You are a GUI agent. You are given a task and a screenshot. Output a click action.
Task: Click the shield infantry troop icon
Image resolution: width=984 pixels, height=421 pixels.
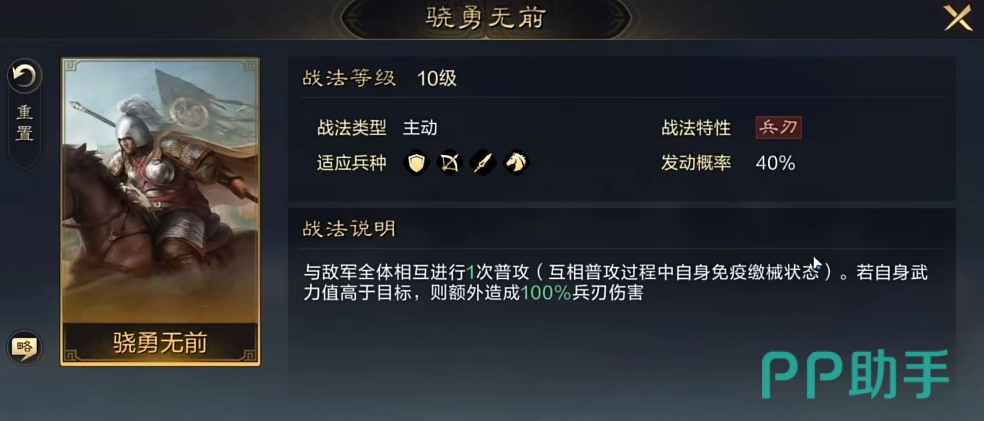tap(418, 162)
